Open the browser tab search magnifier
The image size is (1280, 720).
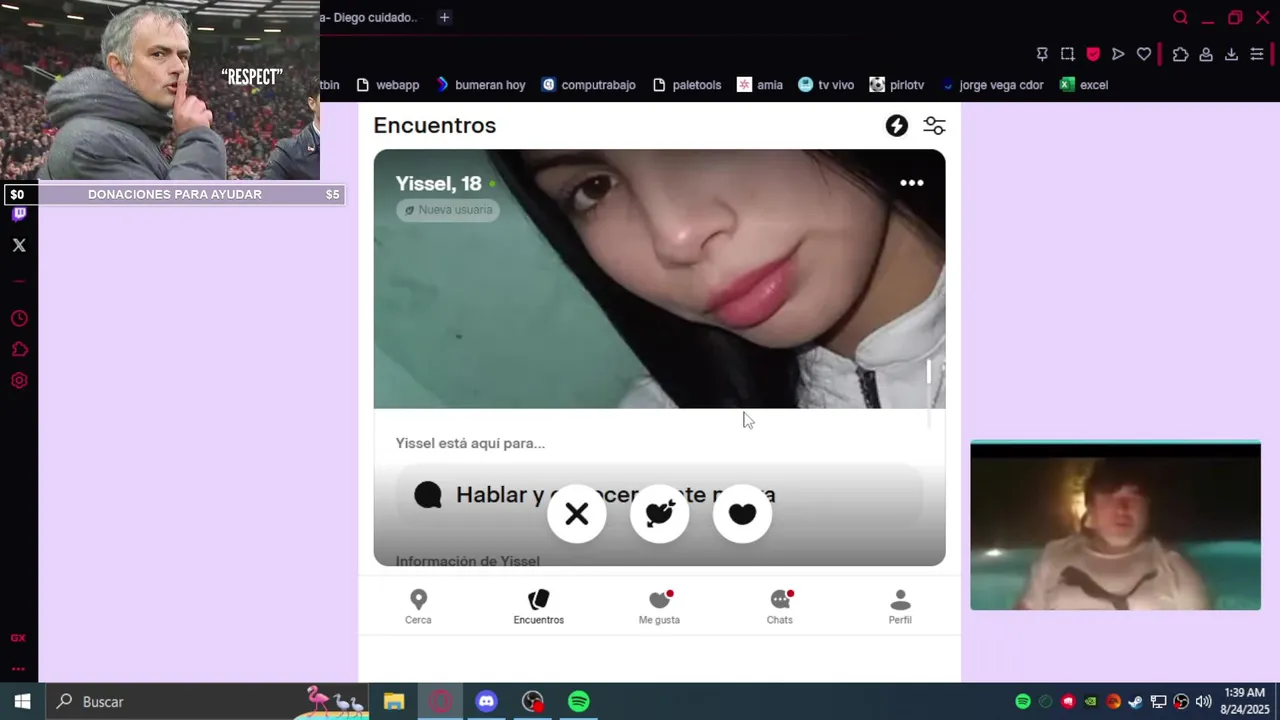tap(1180, 17)
